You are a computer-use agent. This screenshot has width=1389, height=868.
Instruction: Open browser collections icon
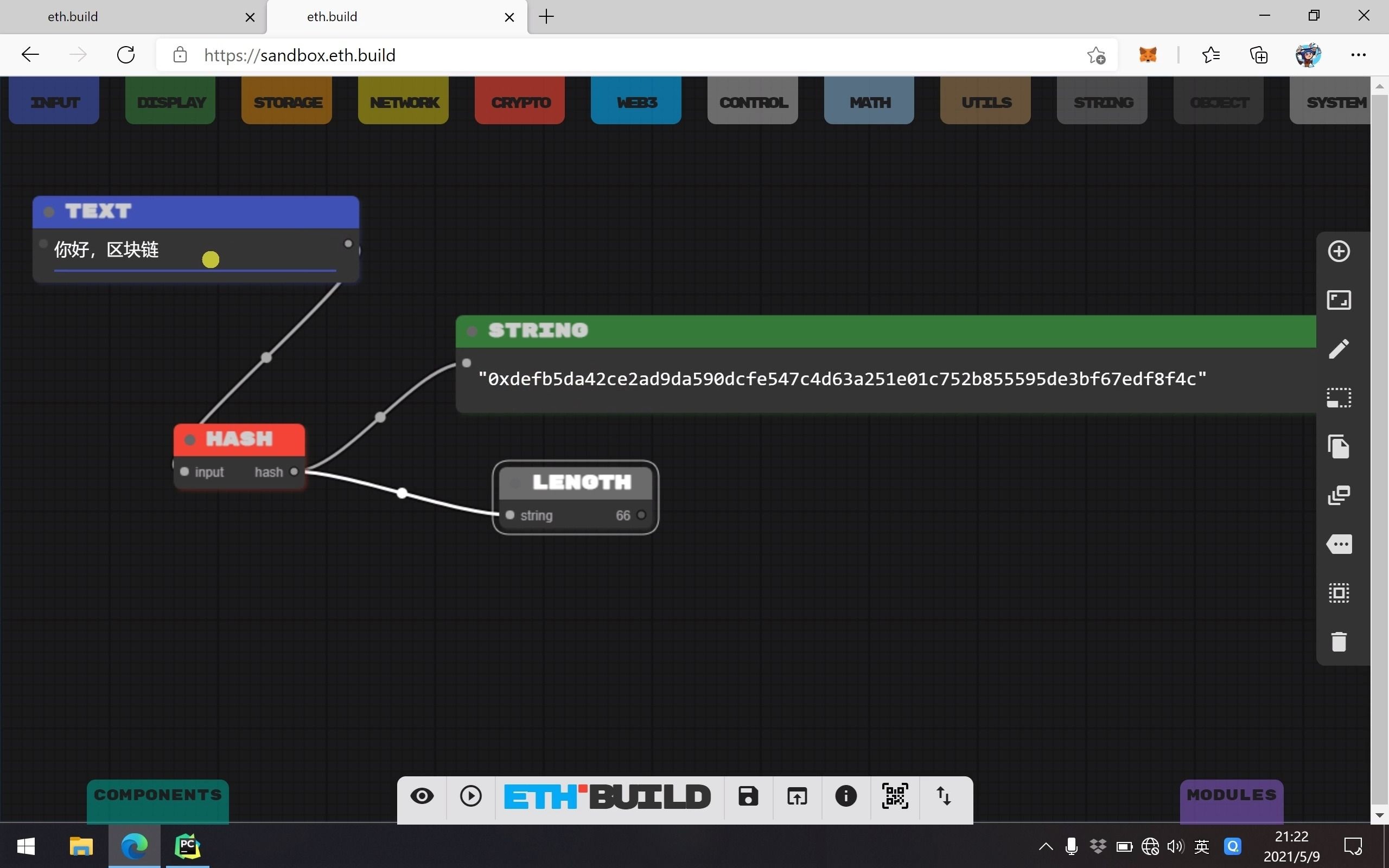click(1259, 55)
